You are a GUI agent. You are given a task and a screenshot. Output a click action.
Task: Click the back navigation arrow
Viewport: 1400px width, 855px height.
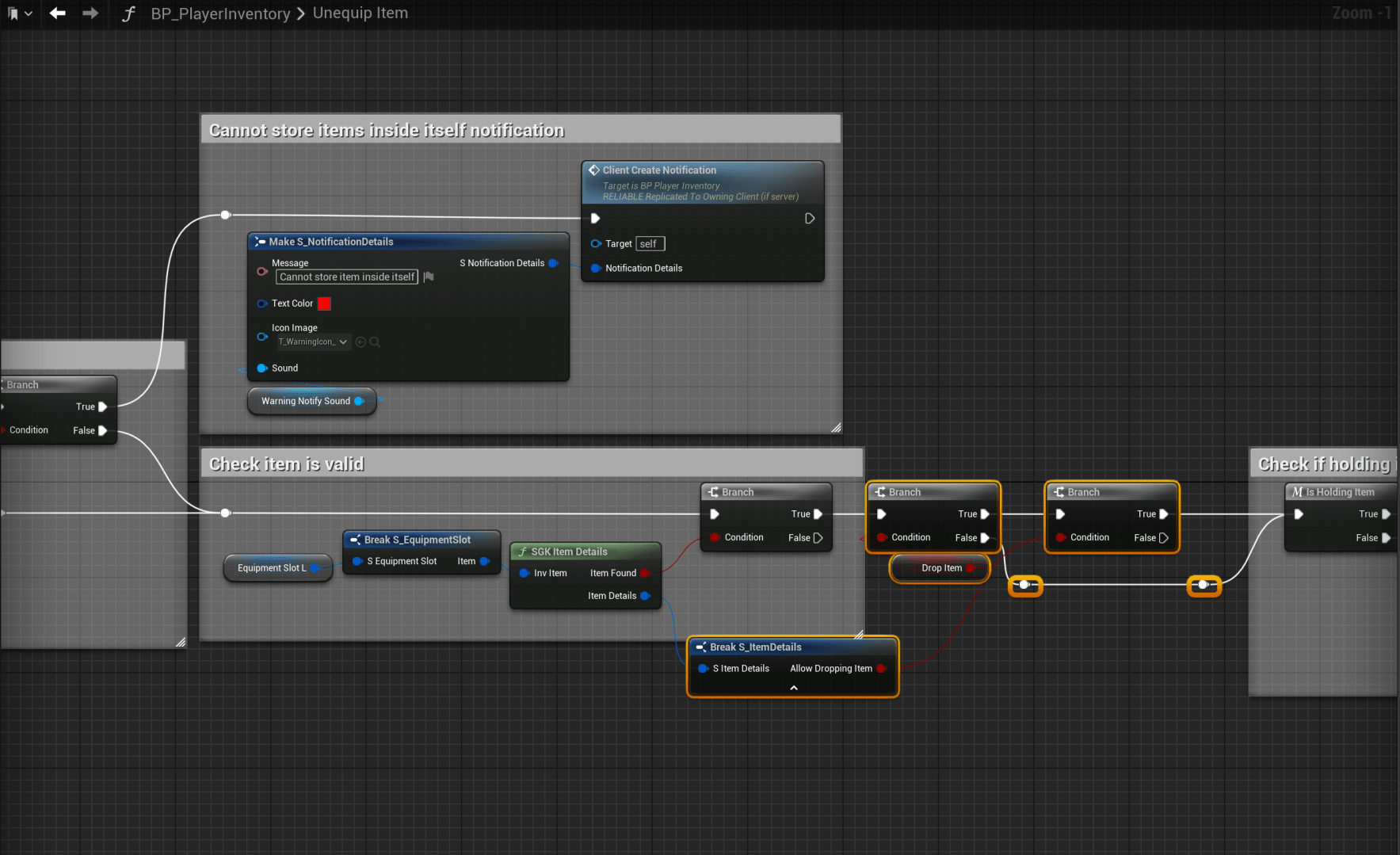[x=57, y=13]
